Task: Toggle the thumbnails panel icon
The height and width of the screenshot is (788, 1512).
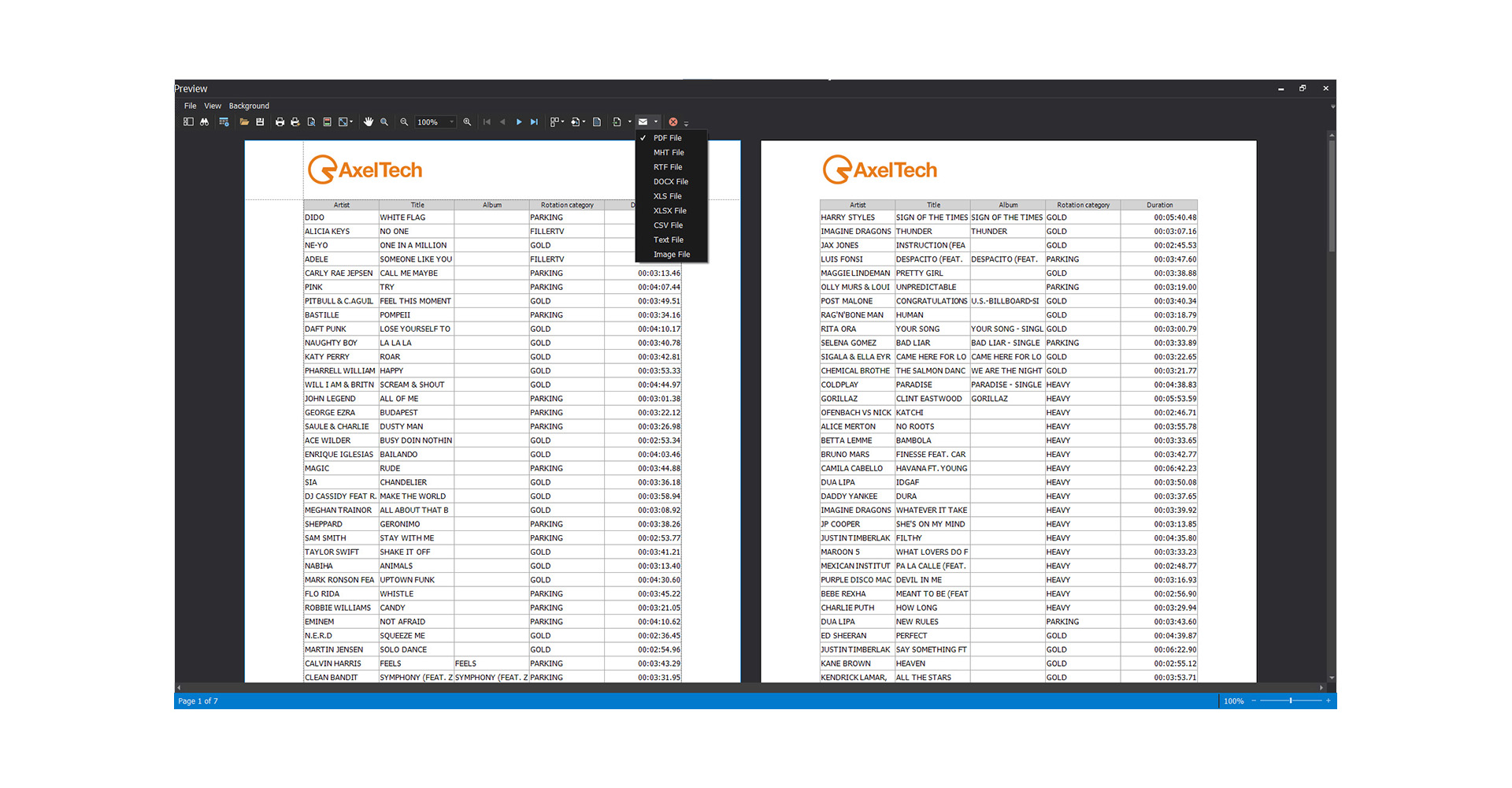Action: 188,122
